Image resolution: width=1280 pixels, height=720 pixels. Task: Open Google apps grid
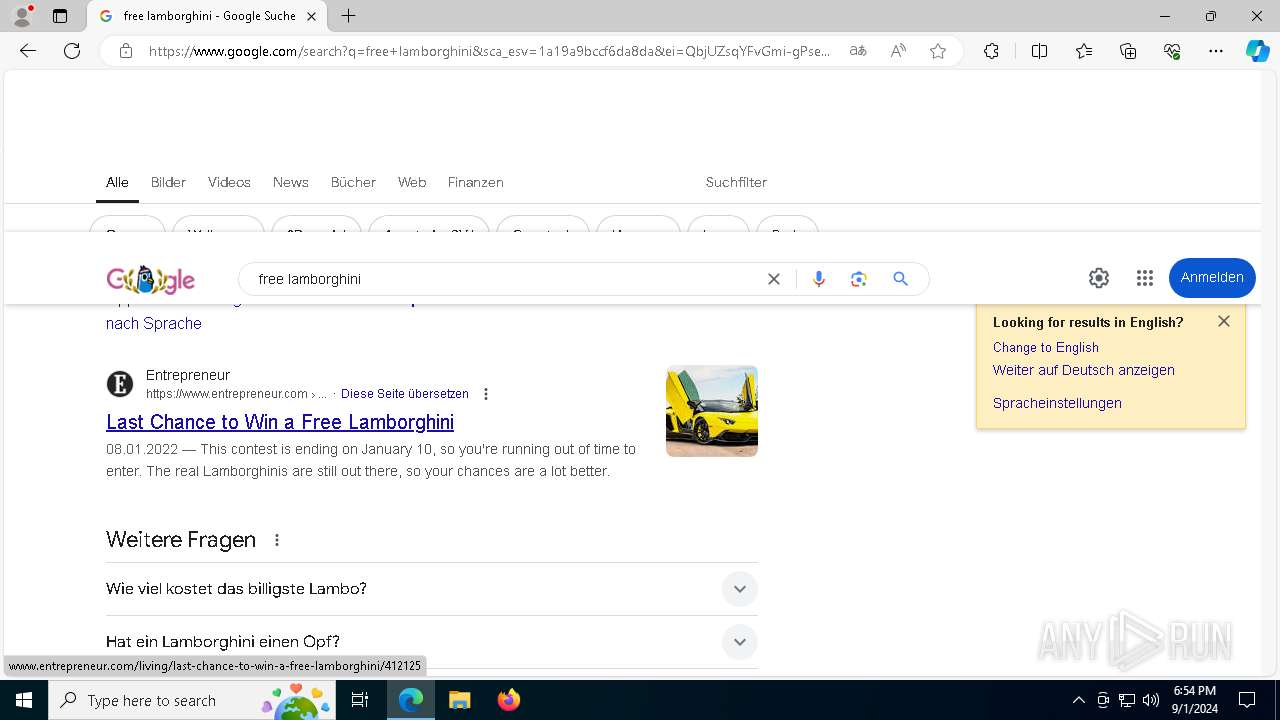pyautogui.click(x=1145, y=278)
